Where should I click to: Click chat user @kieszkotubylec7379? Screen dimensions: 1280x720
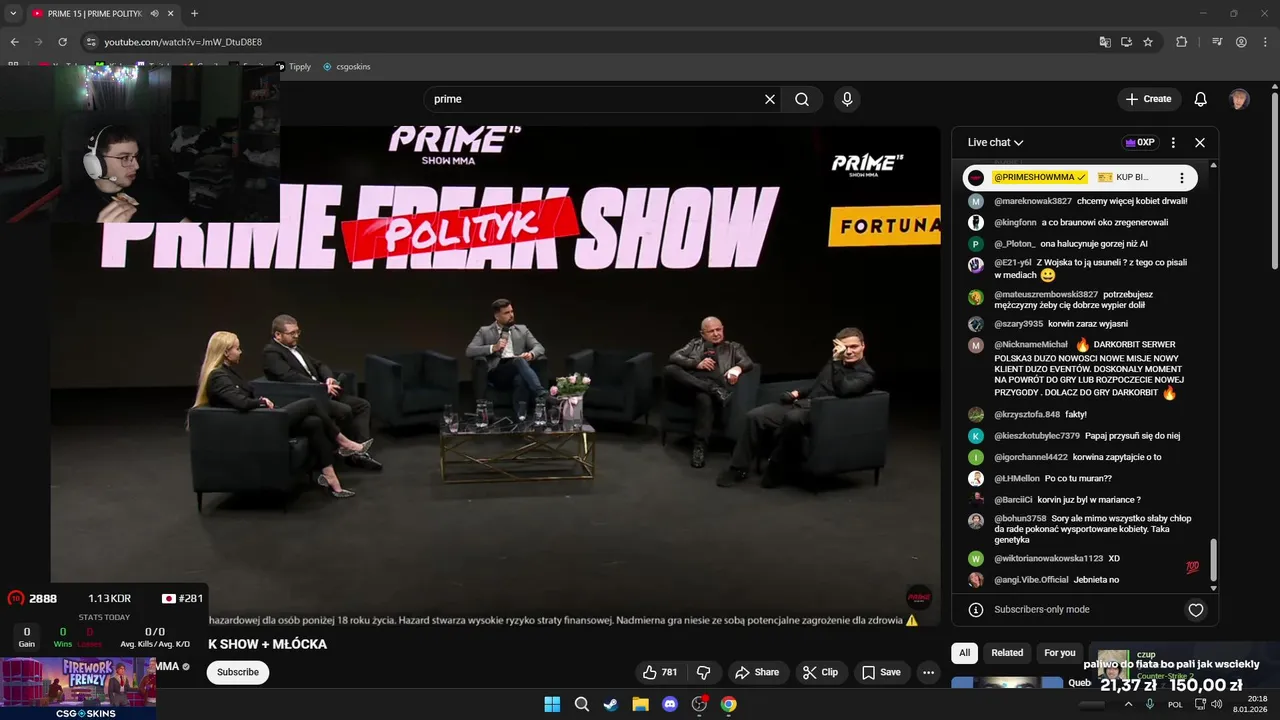coord(1037,436)
